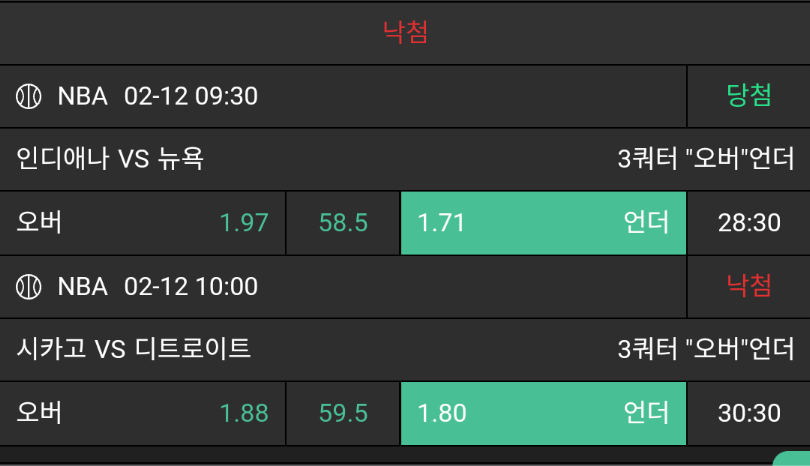The image size is (810, 466).
Task: Select 오버 at odds 1.88
Action: [143, 412]
